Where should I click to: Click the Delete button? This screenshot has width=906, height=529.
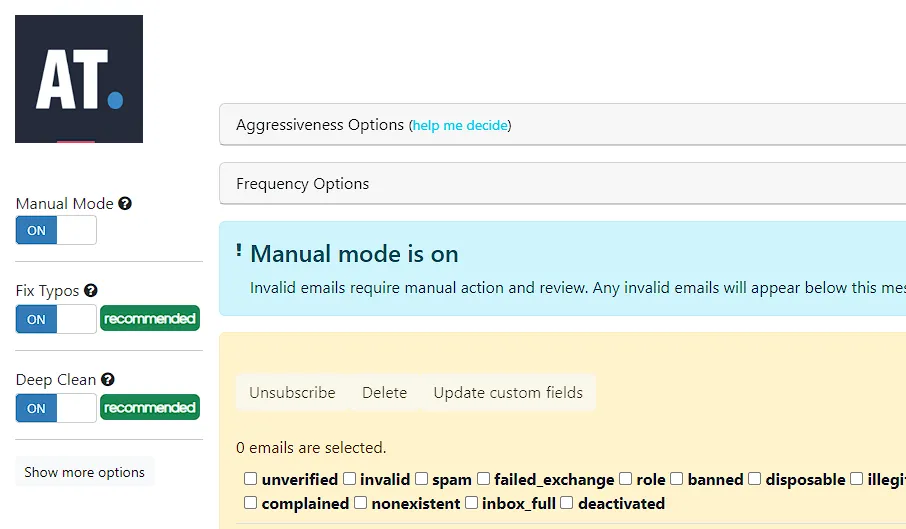(x=384, y=393)
